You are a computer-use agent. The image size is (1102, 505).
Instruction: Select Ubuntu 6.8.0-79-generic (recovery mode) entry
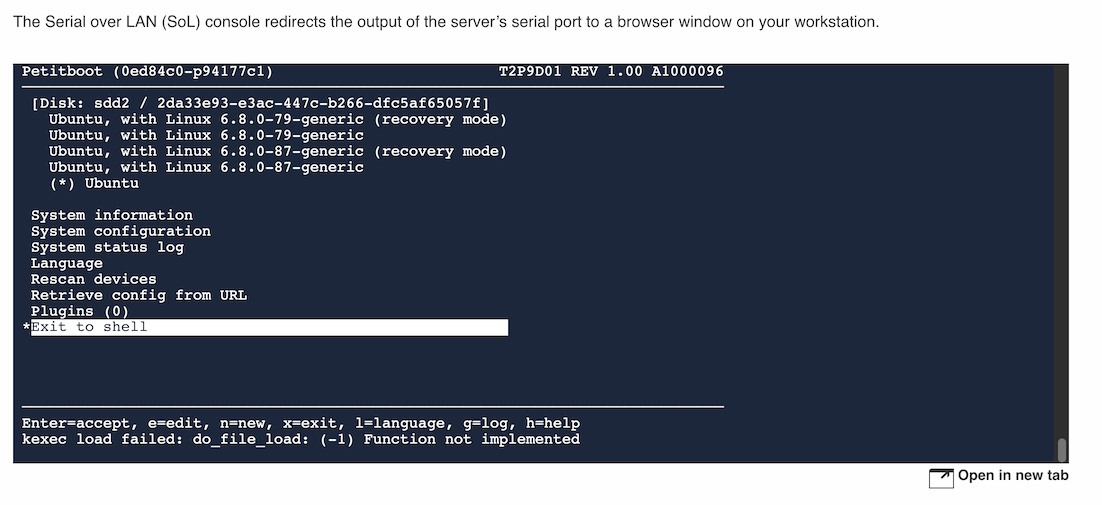tap(277, 119)
